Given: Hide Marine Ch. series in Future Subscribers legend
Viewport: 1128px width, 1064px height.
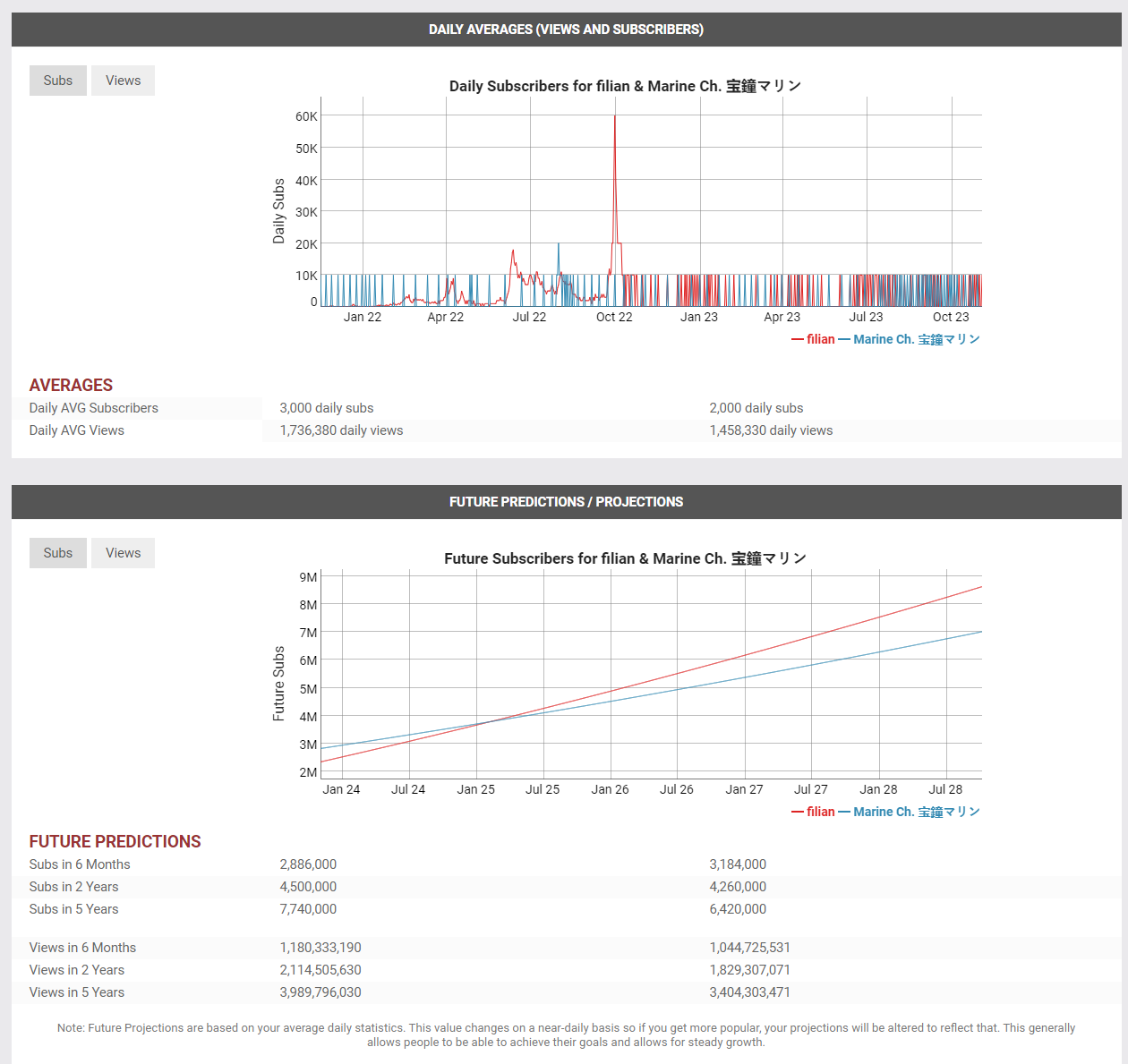Looking at the screenshot, I should click(910, 812).
